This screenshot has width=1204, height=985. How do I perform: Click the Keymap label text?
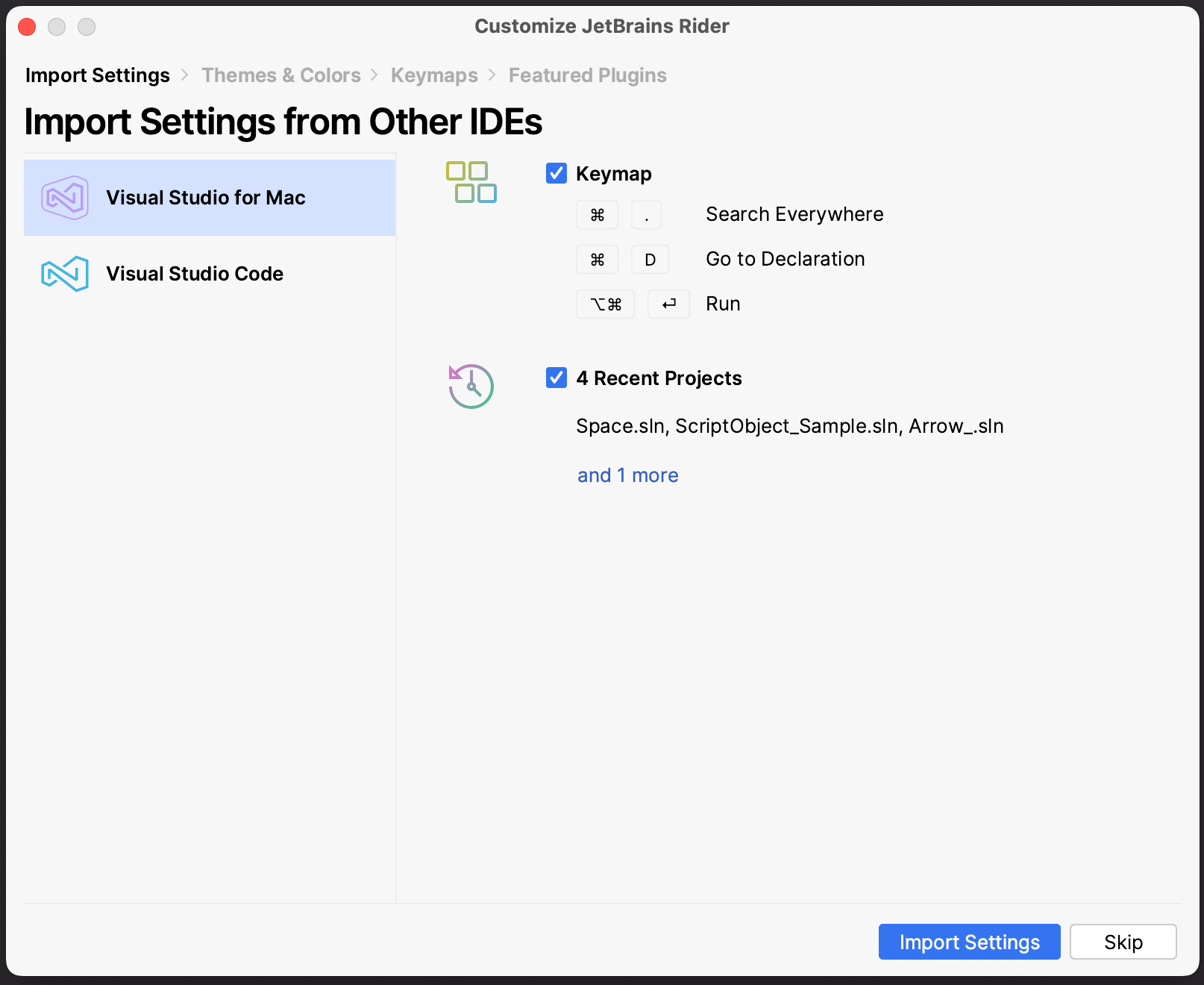(x=614, y=174)
